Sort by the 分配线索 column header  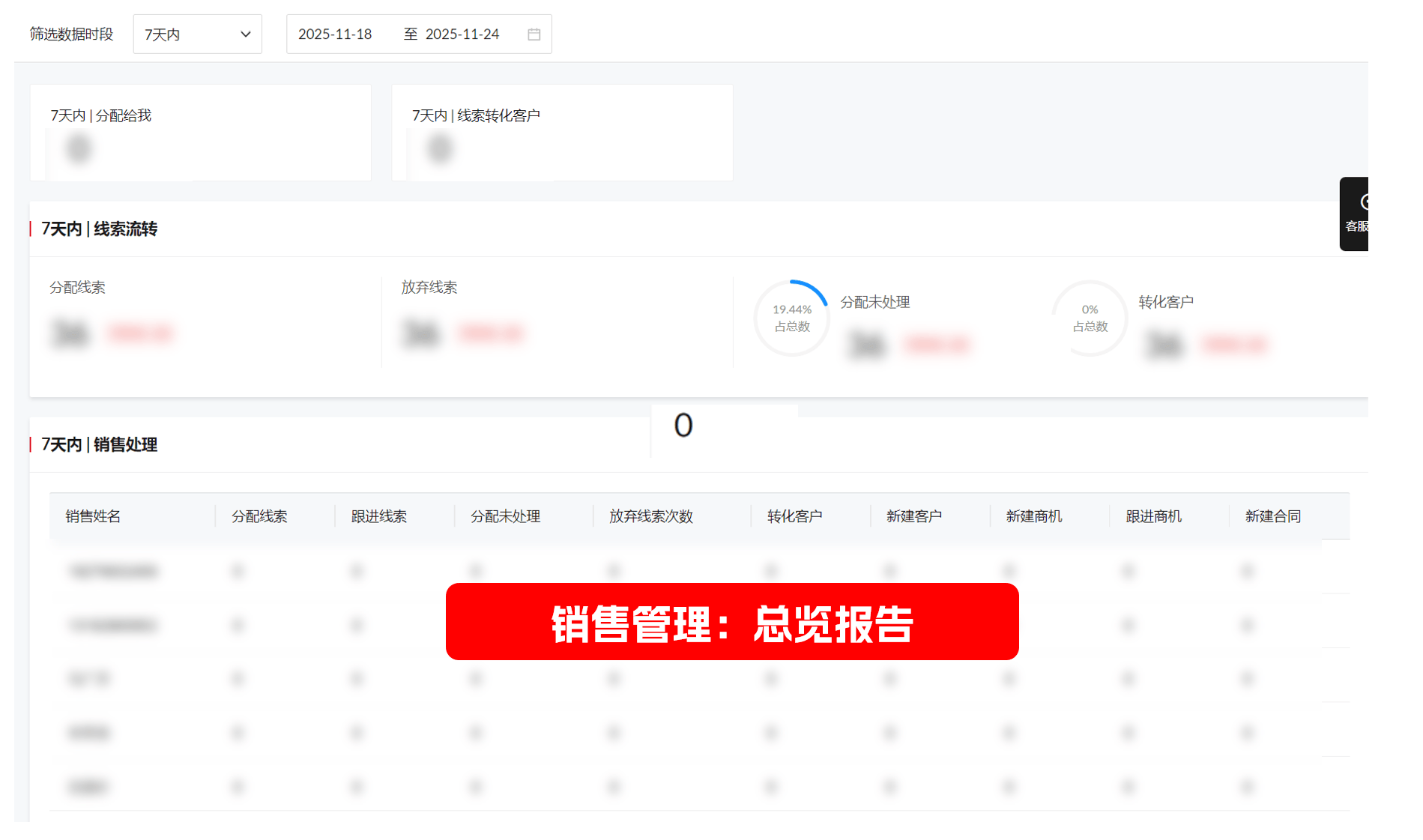(259, 516)
